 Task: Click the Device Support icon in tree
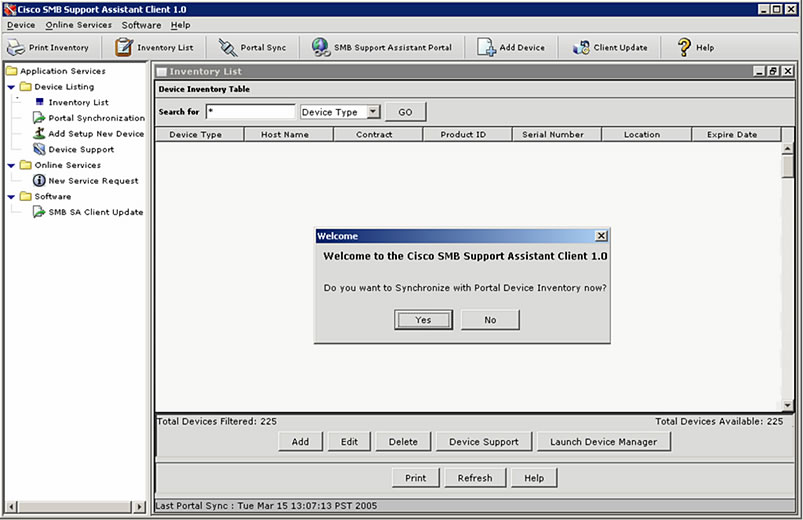pyautogui.click(x=39, y=149)
